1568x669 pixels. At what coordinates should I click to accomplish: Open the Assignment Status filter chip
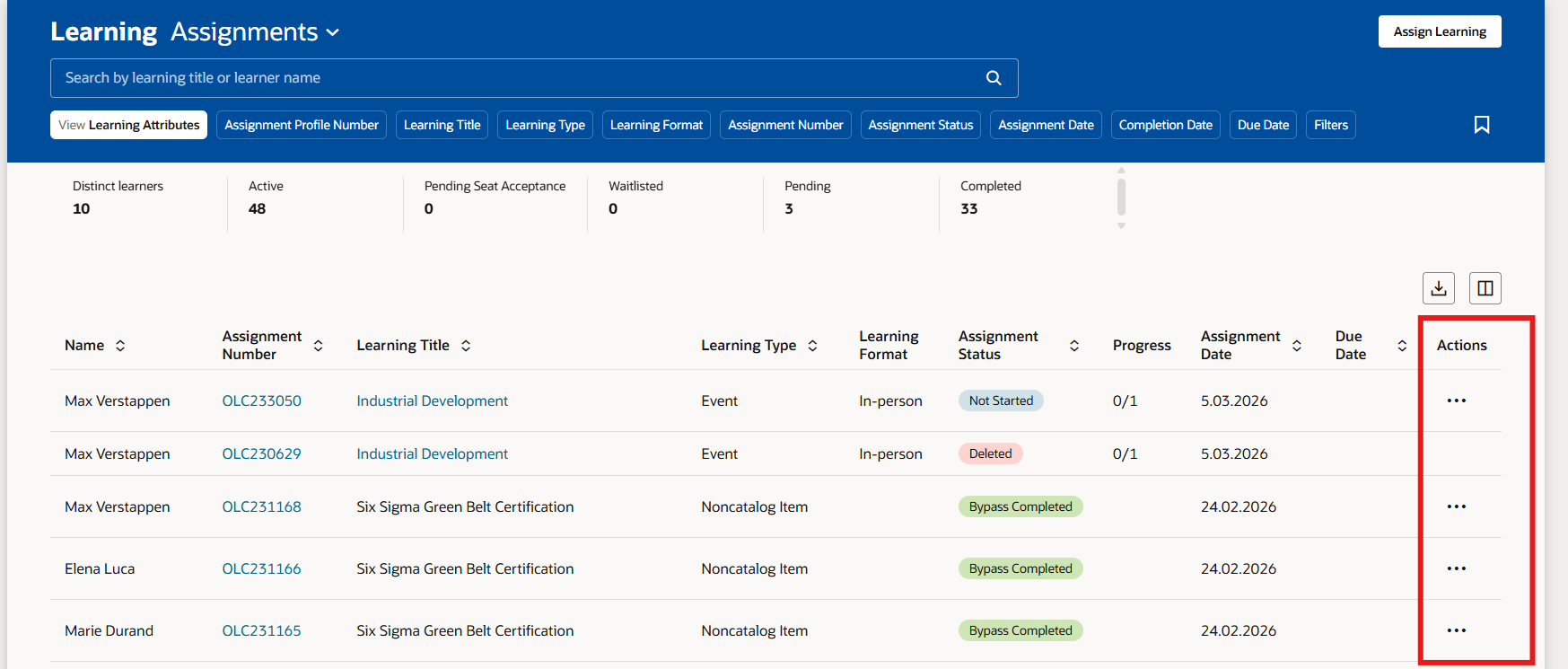point(921,125)
